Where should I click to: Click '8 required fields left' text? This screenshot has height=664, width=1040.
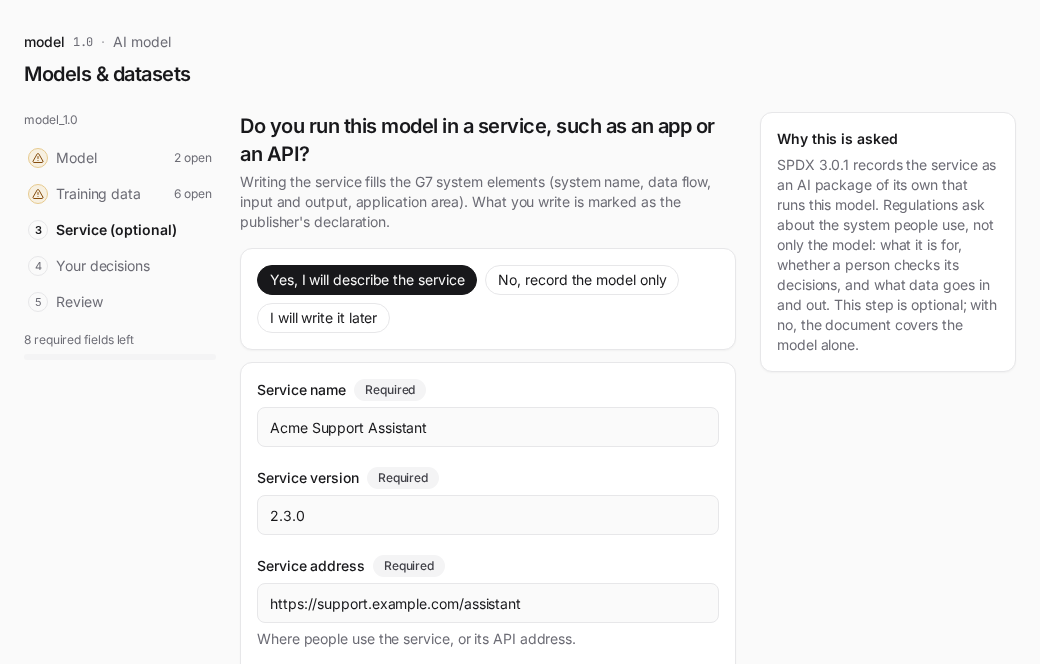(x=79, y=340)
